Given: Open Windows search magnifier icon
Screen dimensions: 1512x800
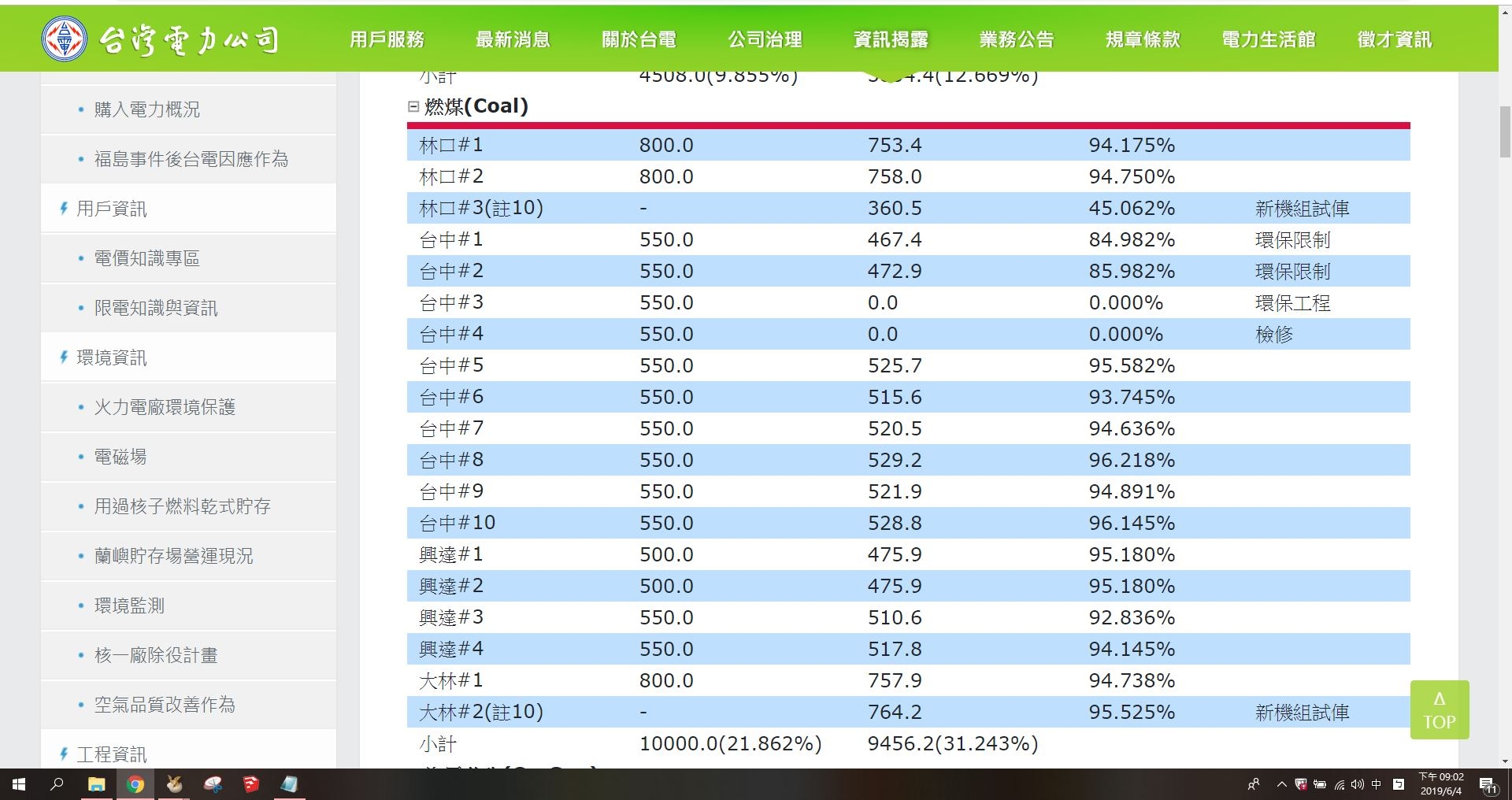Looking at the screenshot, I should [57, 784].
